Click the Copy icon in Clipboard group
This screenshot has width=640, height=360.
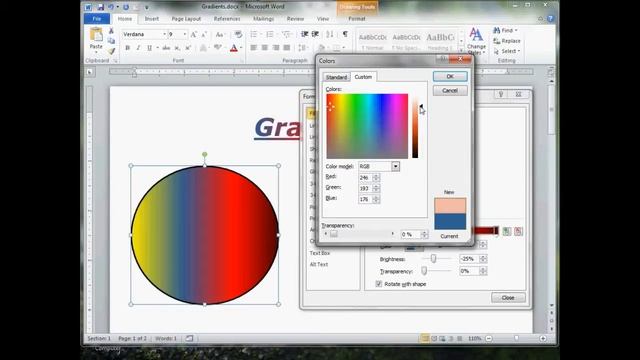111,41
